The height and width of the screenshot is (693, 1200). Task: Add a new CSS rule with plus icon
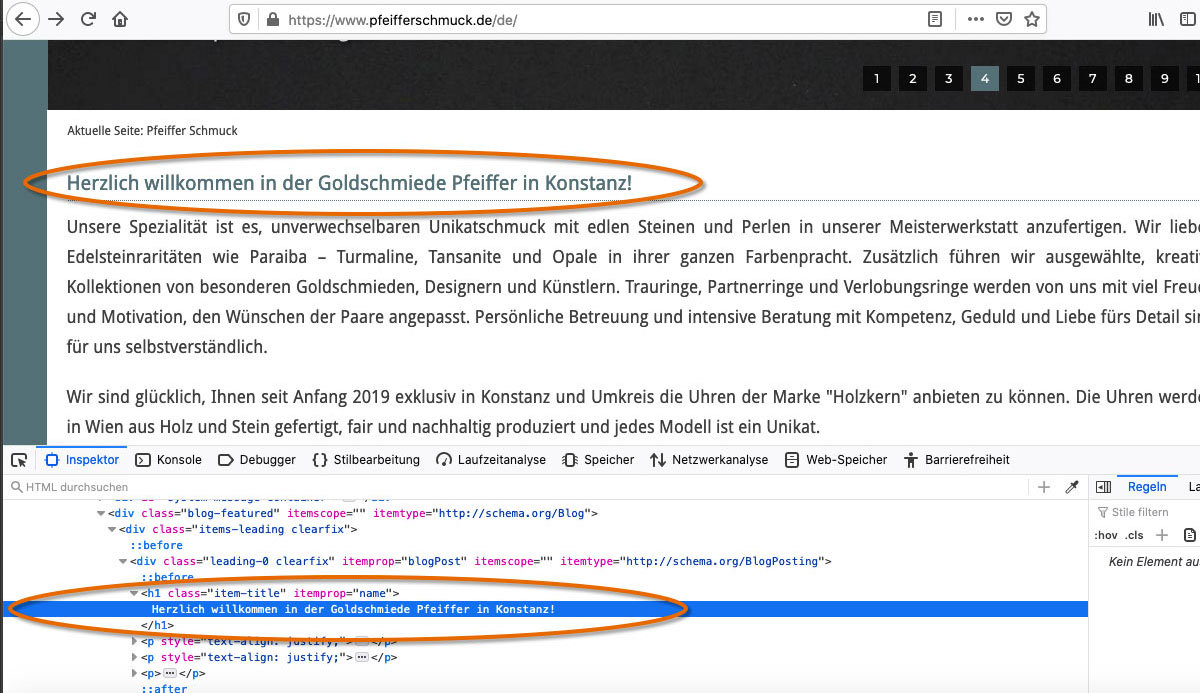point(1162,535)
